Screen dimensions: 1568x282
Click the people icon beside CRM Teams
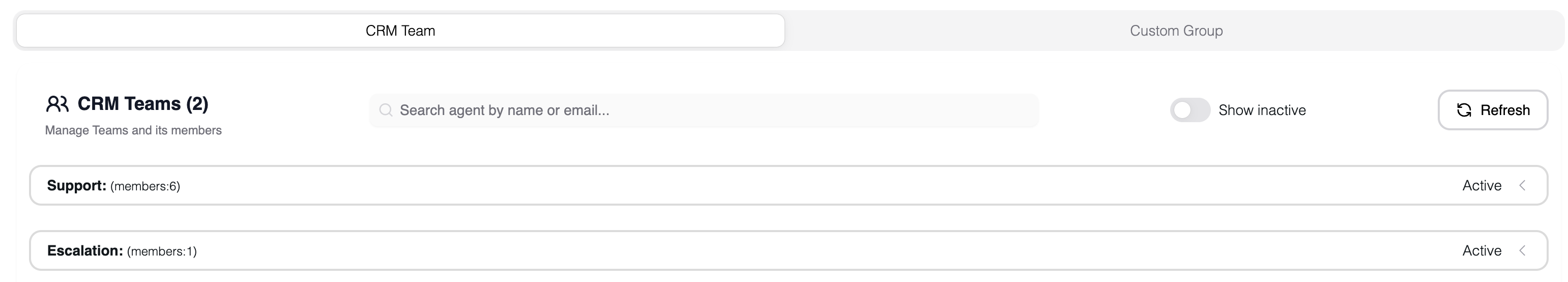[57, 104]
